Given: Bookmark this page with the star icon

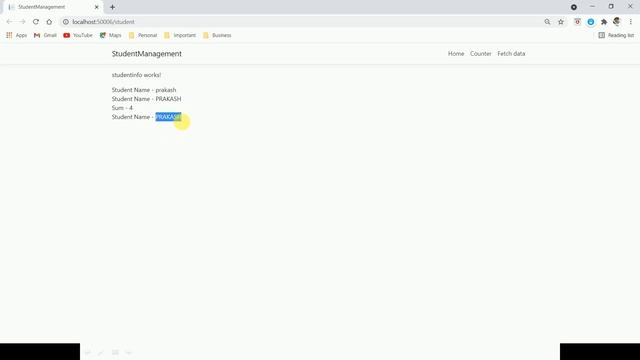Looking at the screenshot, I should pos(561,22).
